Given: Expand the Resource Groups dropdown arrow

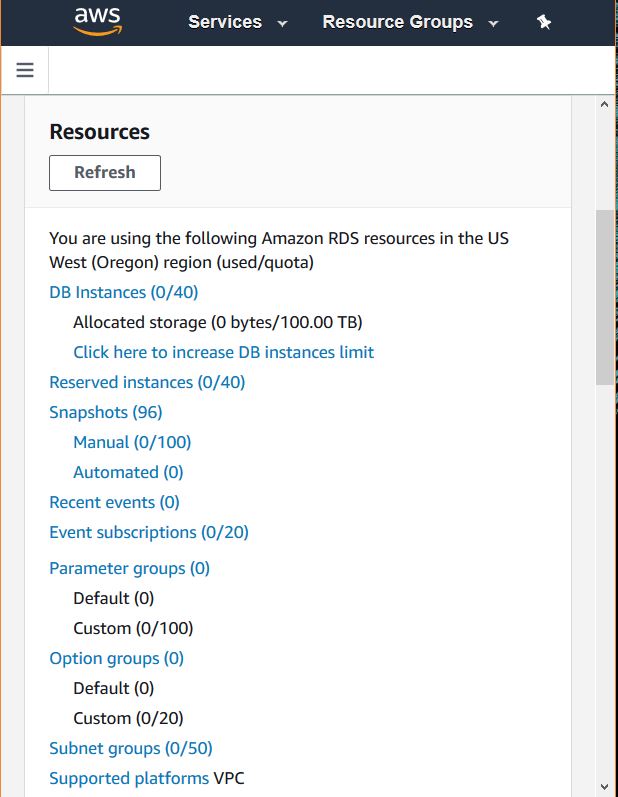Looking at the screenshot, I should pyautogui.click(x=493, y=23).
